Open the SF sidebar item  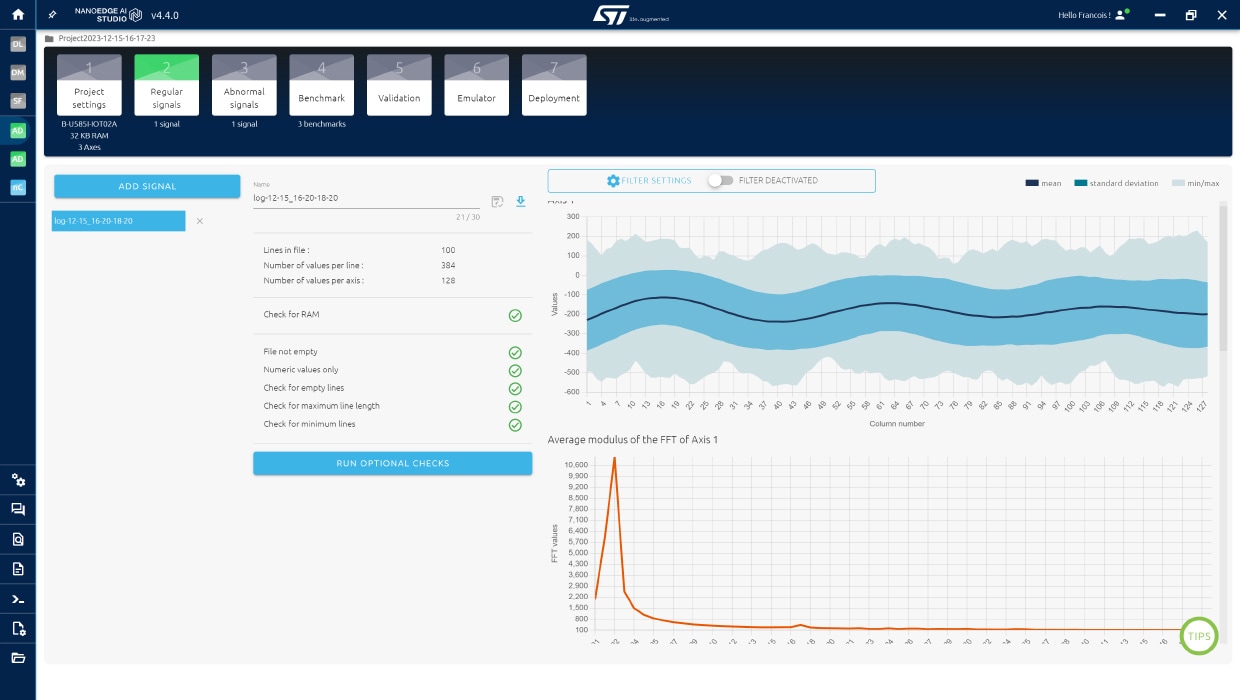click(17, 101)
